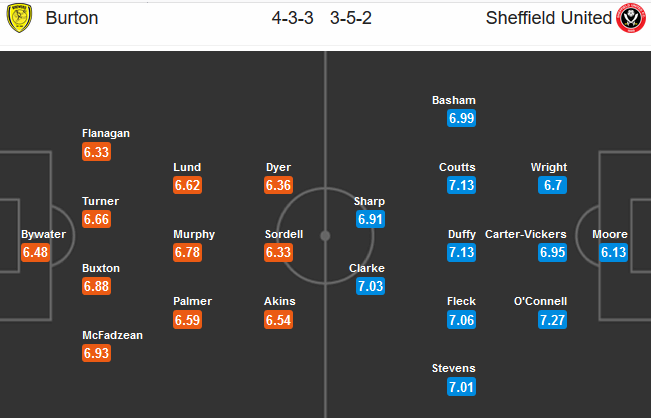Click player name Akins
The width and height of the screenshot is (651, 418).
278,301
